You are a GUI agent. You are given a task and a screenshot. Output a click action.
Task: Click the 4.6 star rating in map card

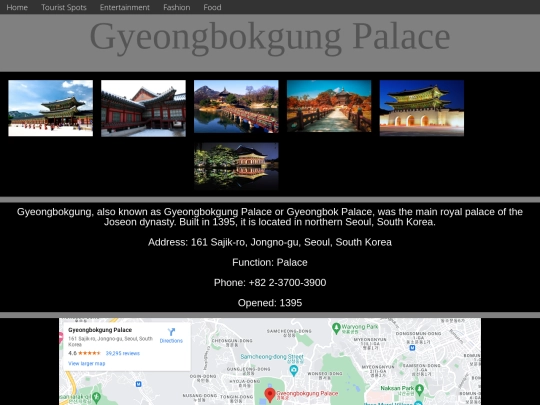(x=84, y=353)
